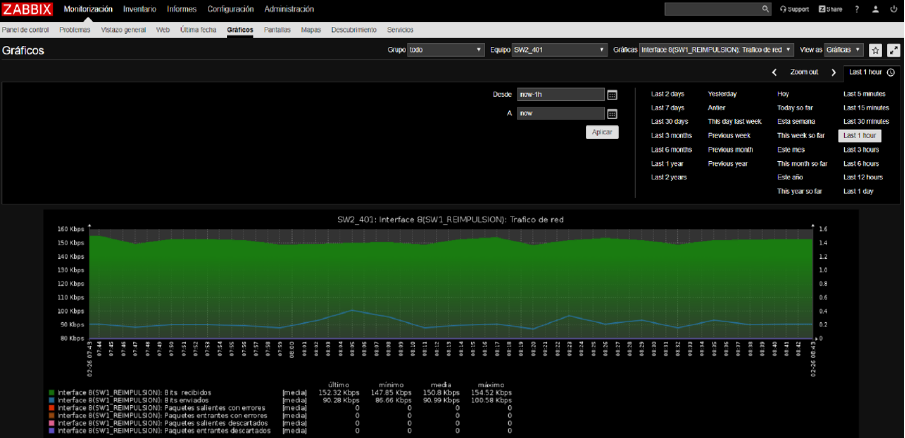The height and width of the screenshot is (438, 905).
Task: Open the Last 1 hour time tab
Action: click(872, 72)
